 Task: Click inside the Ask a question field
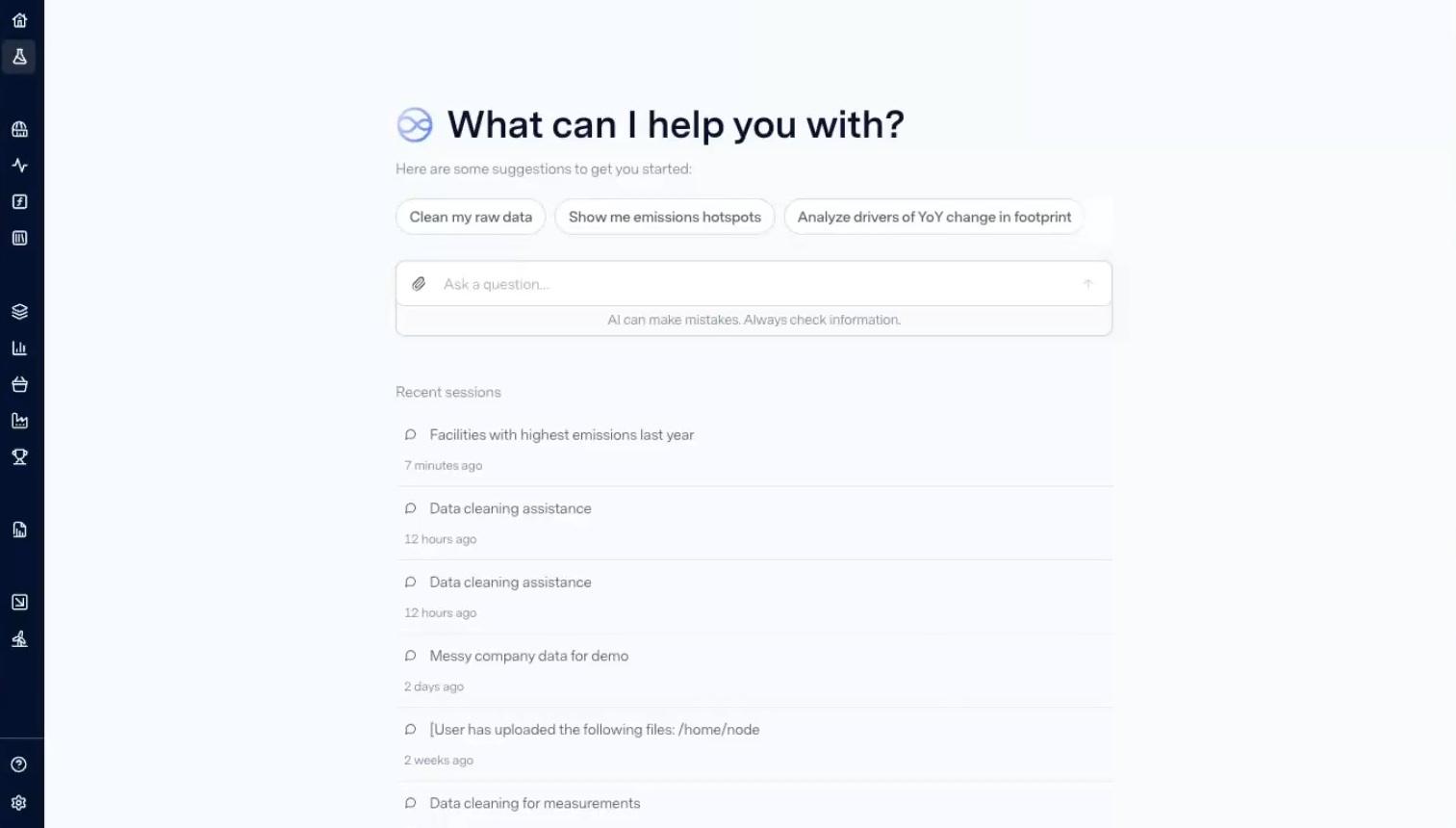[674, 283]
